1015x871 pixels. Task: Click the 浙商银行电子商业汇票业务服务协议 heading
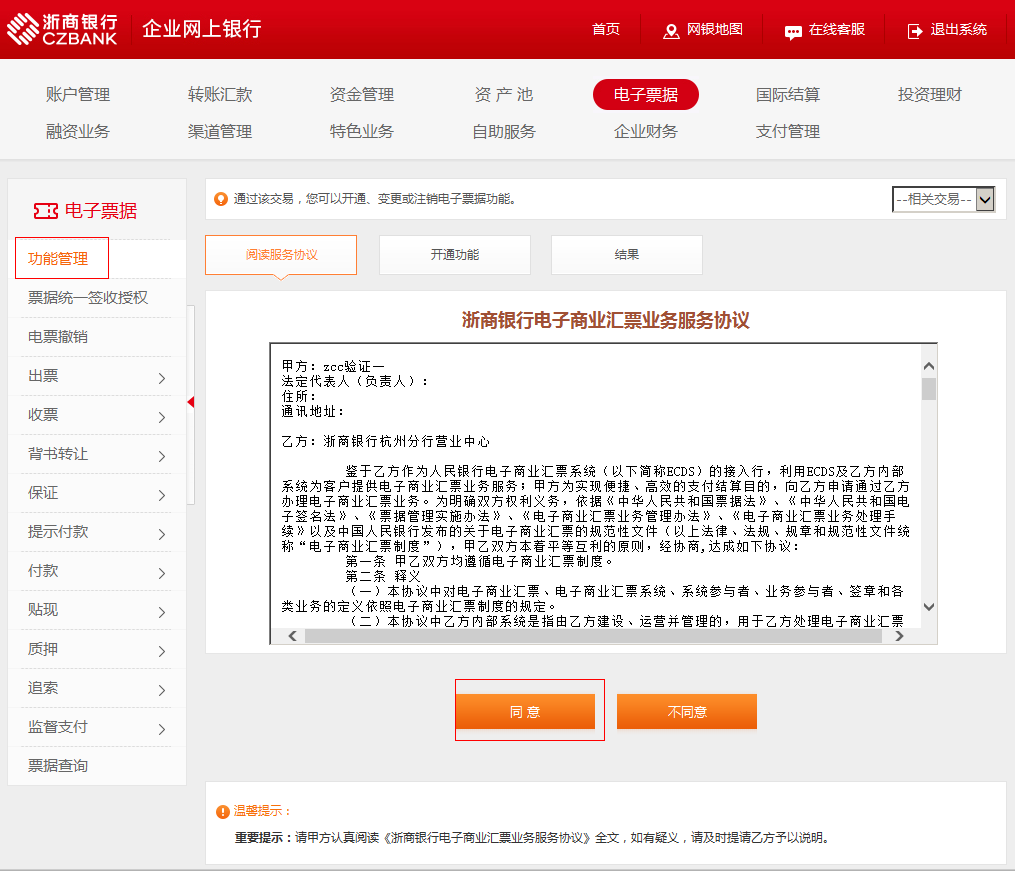click(x=605, y=320)
